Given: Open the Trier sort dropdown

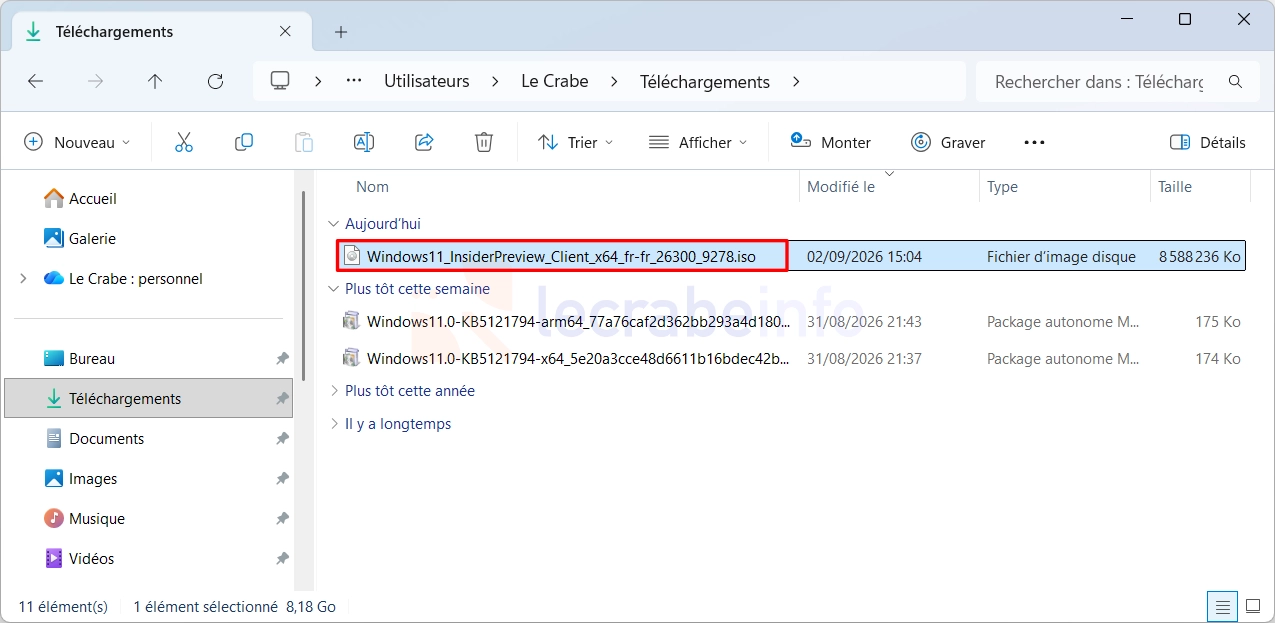Looking at the screenshot, I should coord(575,142).
